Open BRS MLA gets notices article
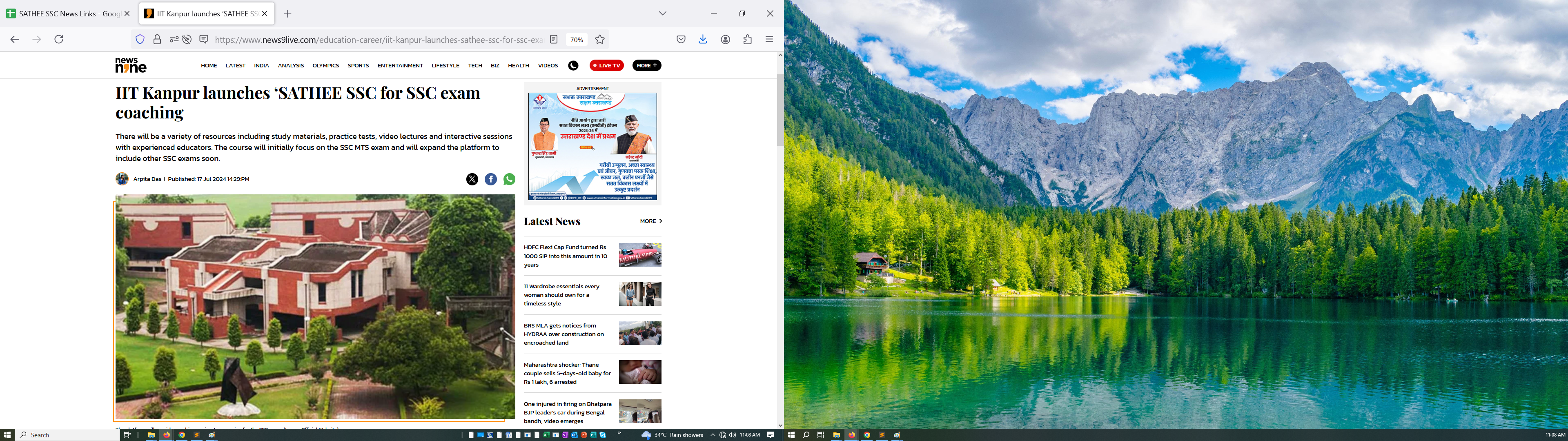 pos(564,334)
